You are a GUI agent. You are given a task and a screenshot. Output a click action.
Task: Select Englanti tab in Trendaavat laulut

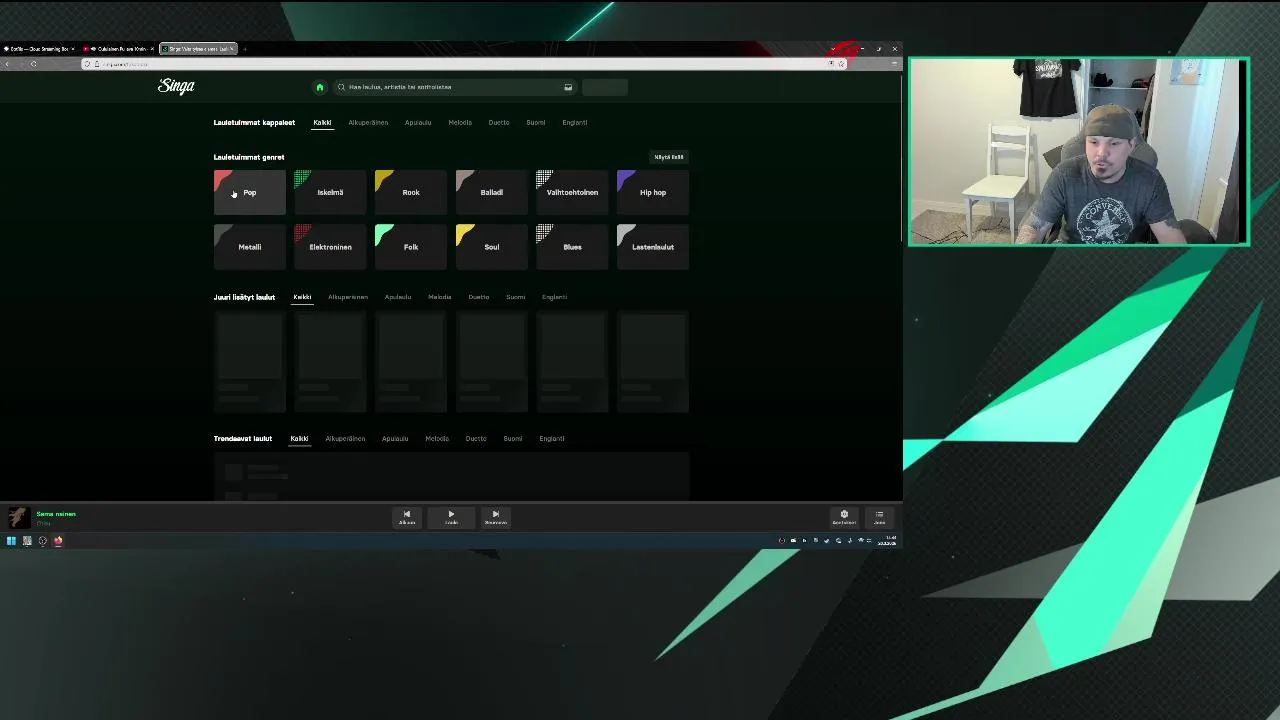pos(552,438)
